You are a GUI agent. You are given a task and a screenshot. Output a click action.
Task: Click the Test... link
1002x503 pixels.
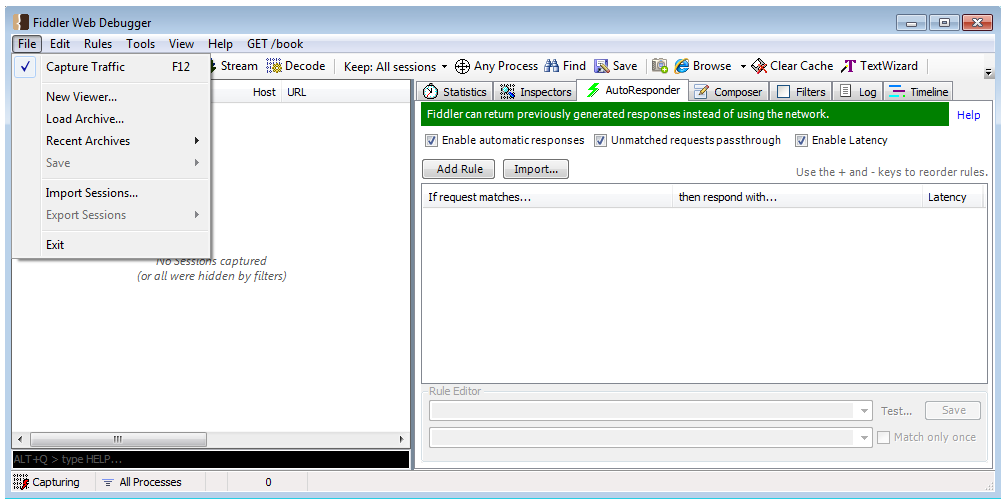(x=896, y=412)
